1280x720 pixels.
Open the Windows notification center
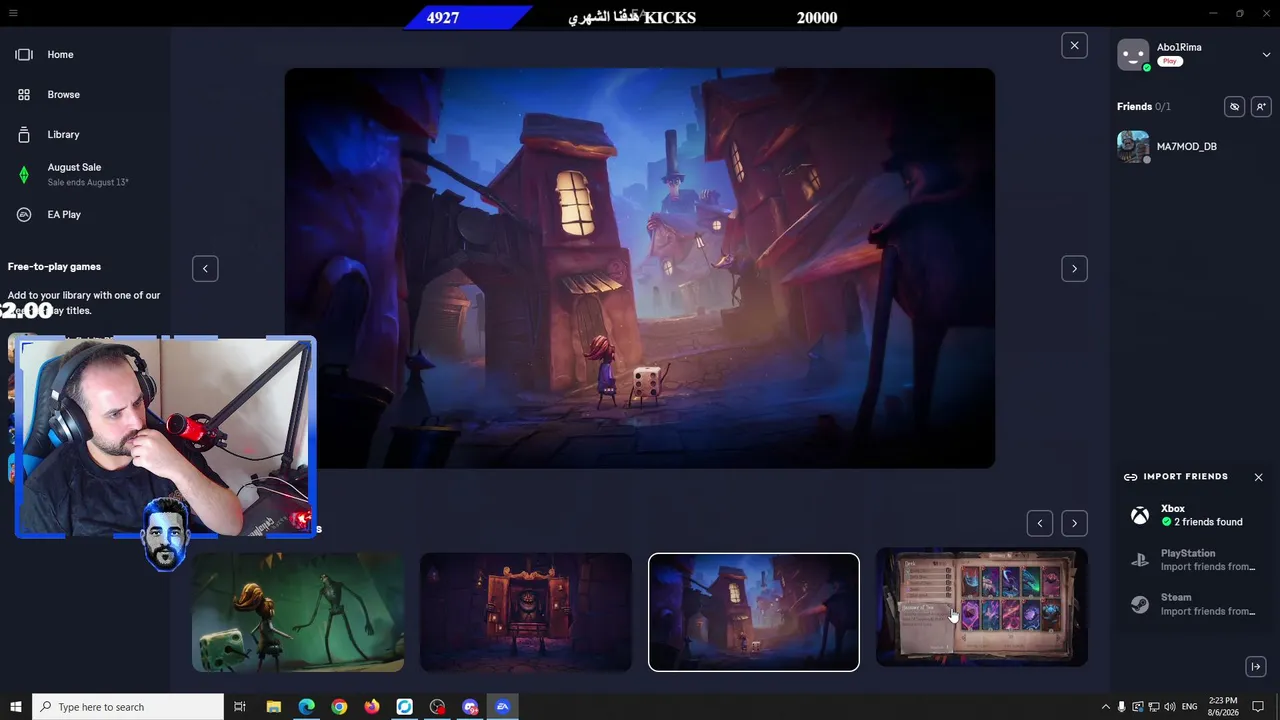[1258, 707]
